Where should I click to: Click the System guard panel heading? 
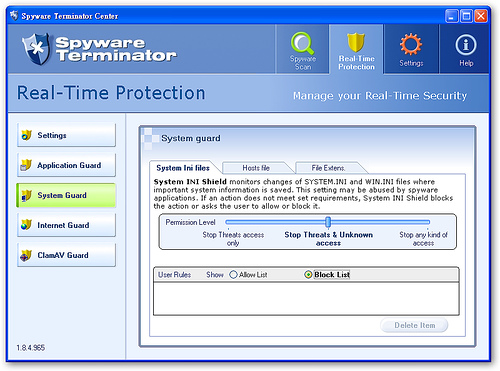tap(191, 138)
